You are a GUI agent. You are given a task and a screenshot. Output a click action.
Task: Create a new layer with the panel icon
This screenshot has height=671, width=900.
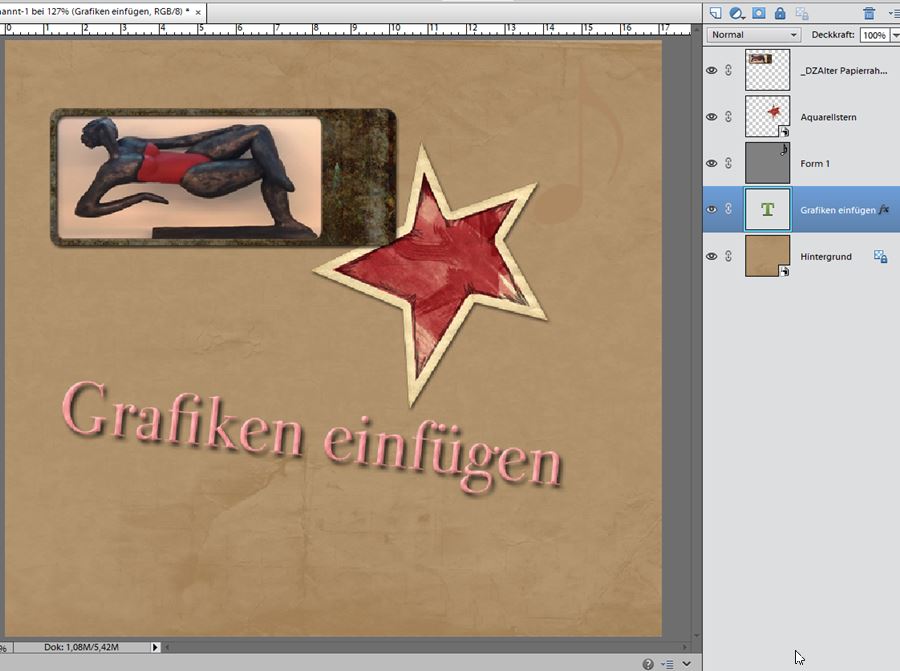[716, 13]
